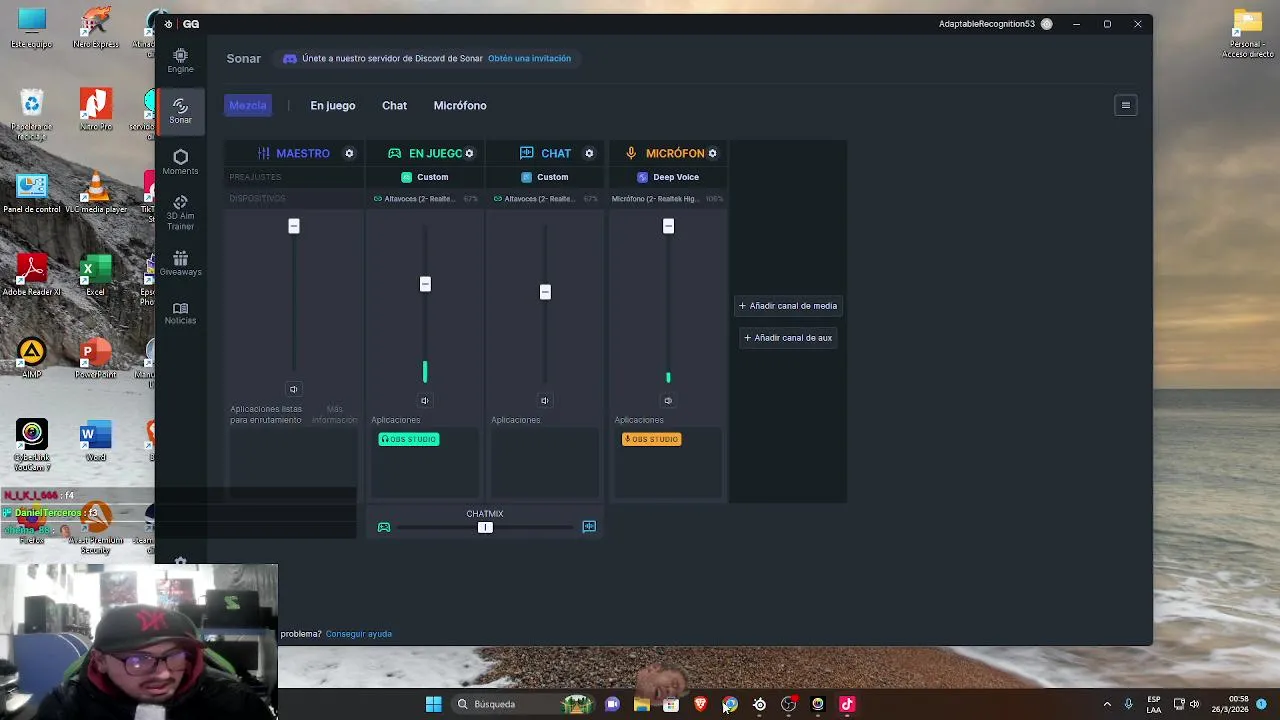Click the ChatMix balance slider handle
The height and width of the screenshot is (720, 1280).
pyautogui.click(x=485, y=527)
